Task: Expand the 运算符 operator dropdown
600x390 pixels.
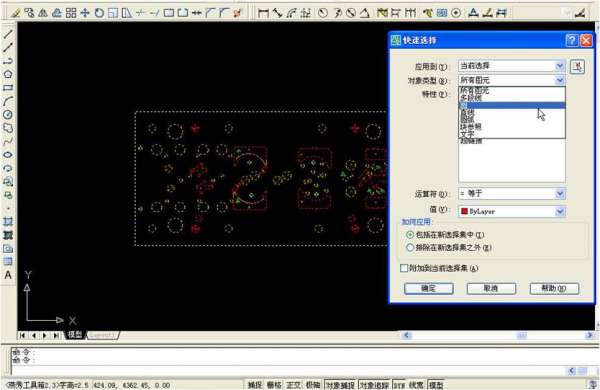Action: click(512, 194)
